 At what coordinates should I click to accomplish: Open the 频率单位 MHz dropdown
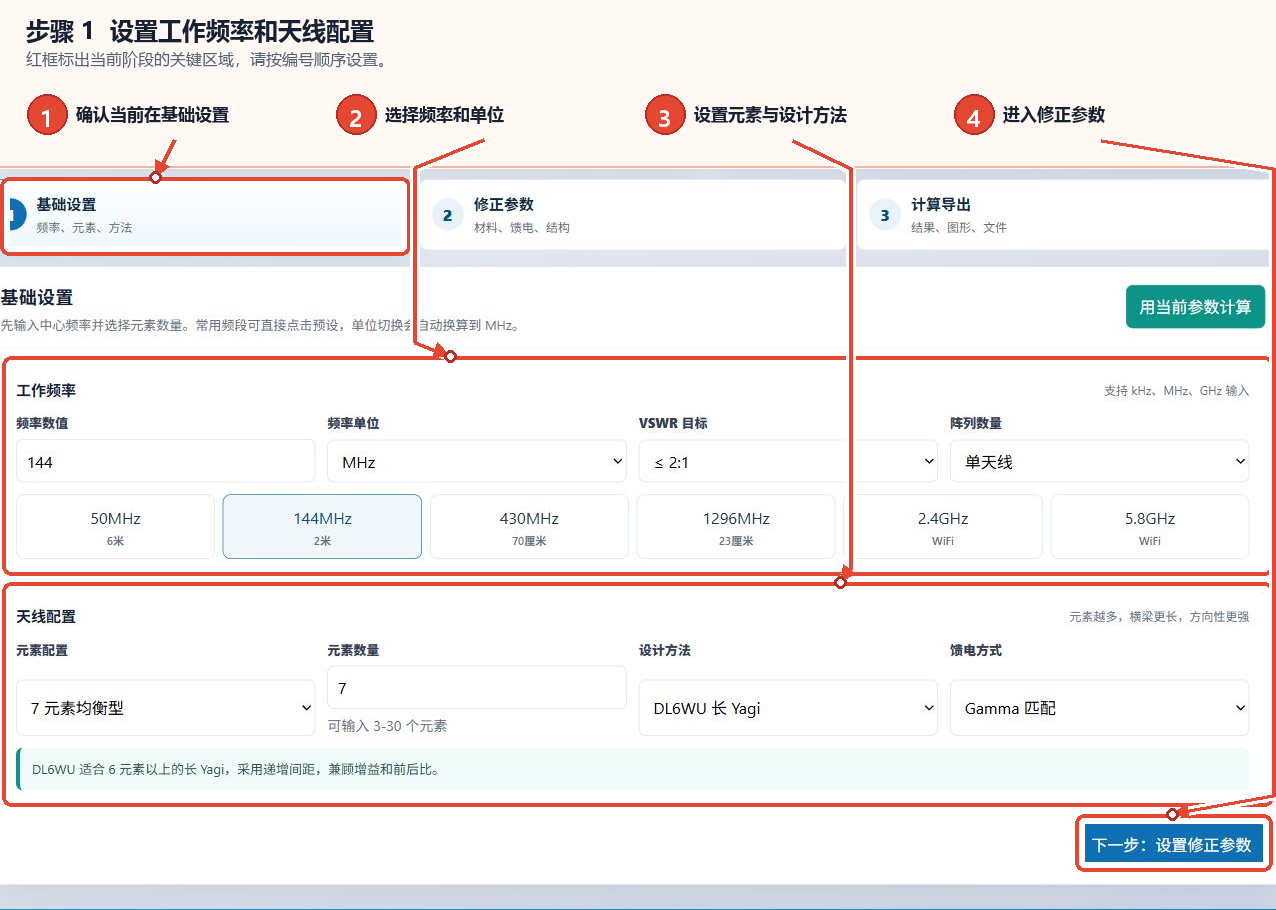[x=477, y=462]
